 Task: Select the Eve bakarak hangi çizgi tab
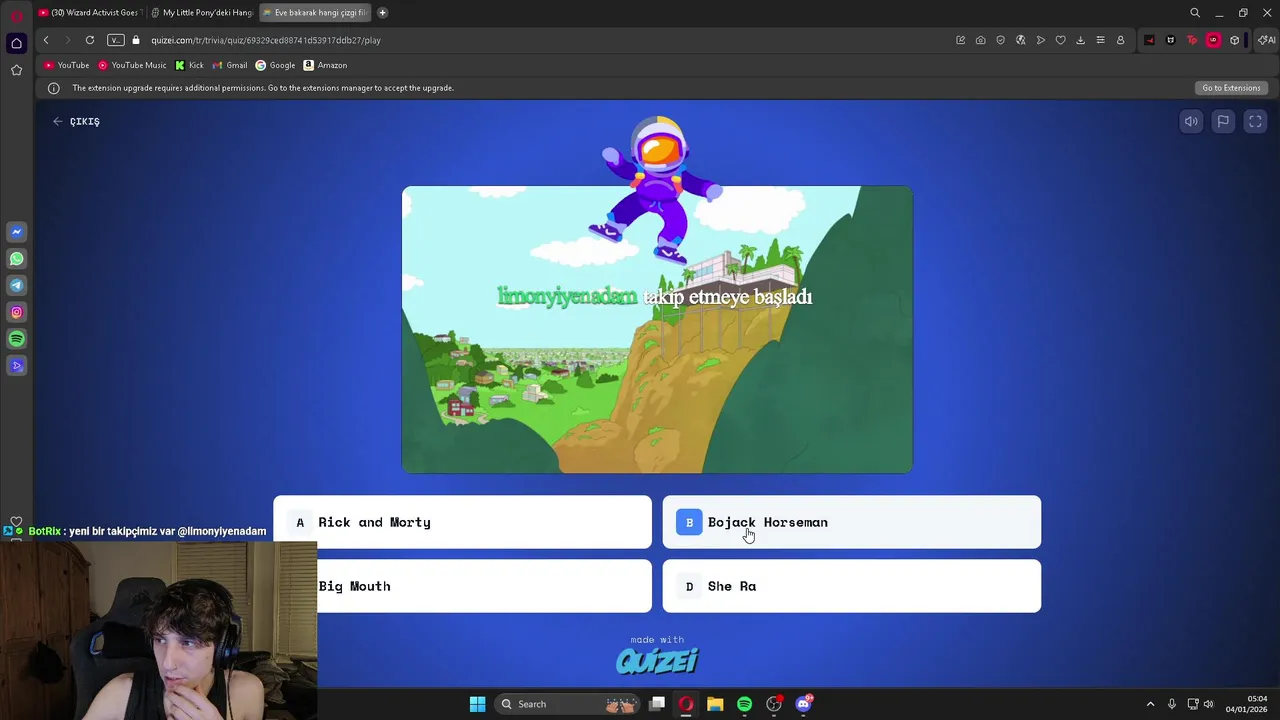point(314,13)
